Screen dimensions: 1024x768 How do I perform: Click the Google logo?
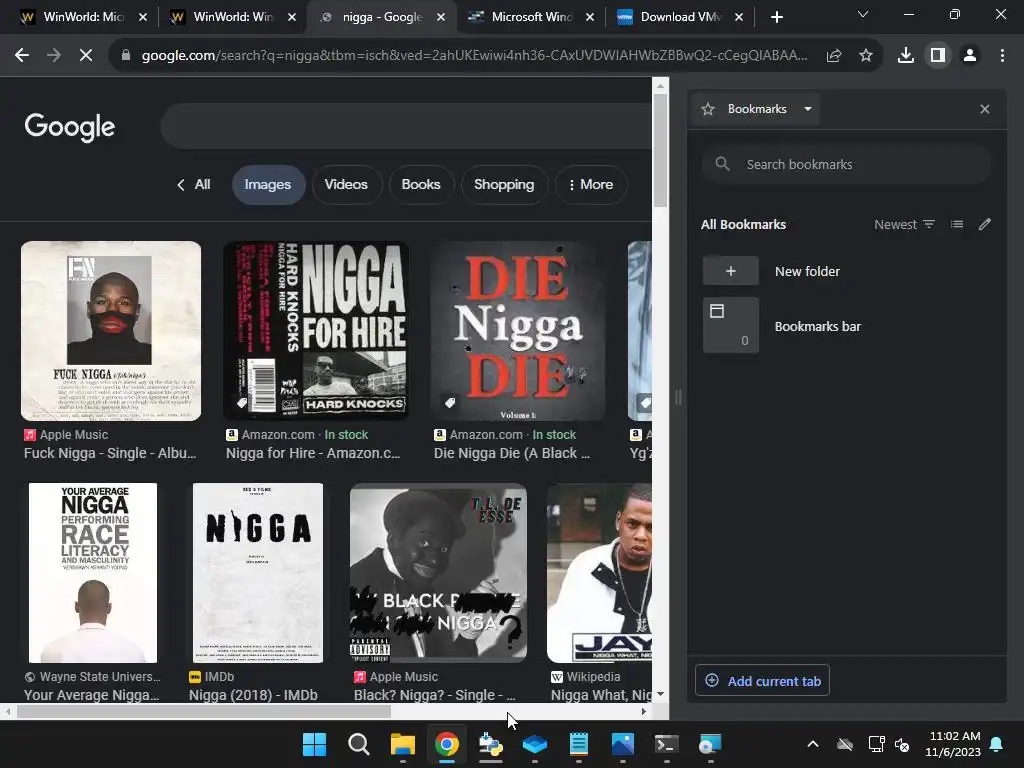tap(70, 127)
